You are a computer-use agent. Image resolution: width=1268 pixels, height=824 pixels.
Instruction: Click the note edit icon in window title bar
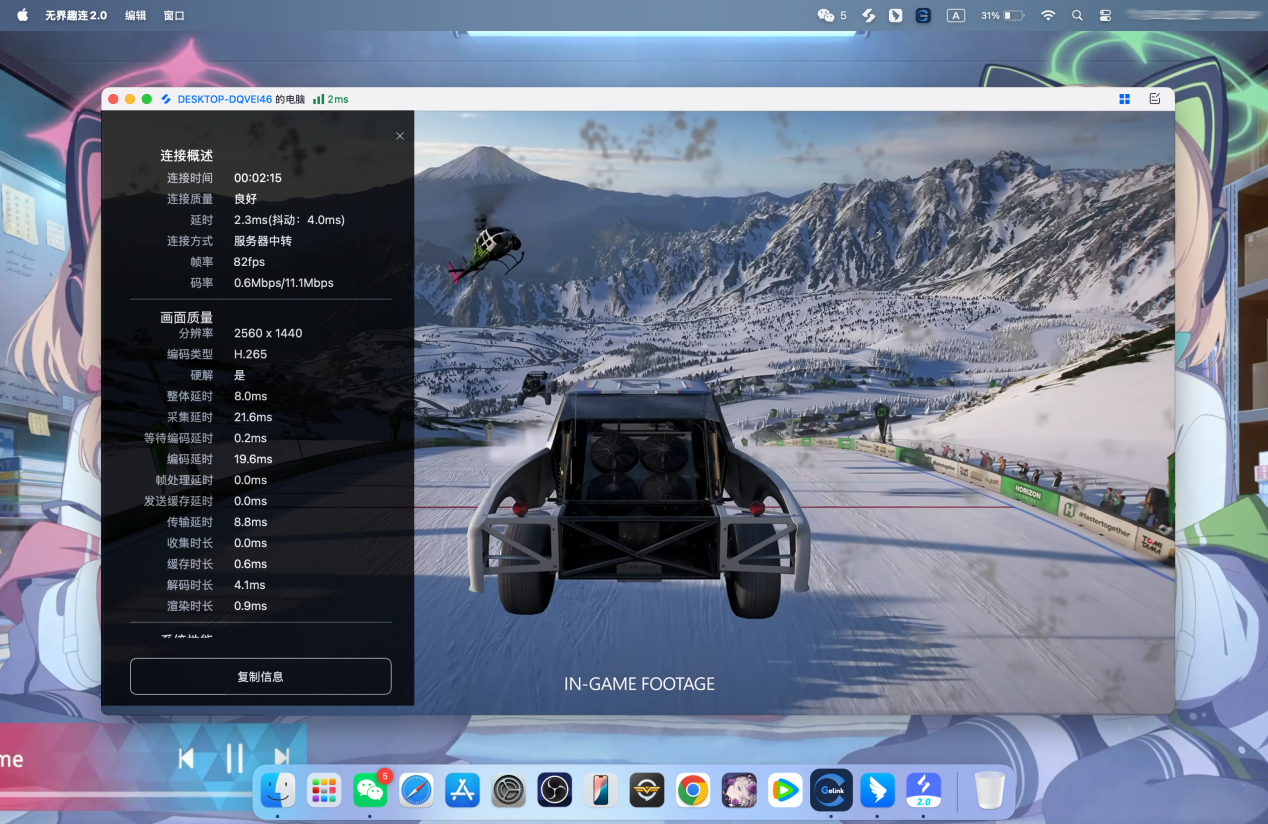click(x=1155, y=99)
